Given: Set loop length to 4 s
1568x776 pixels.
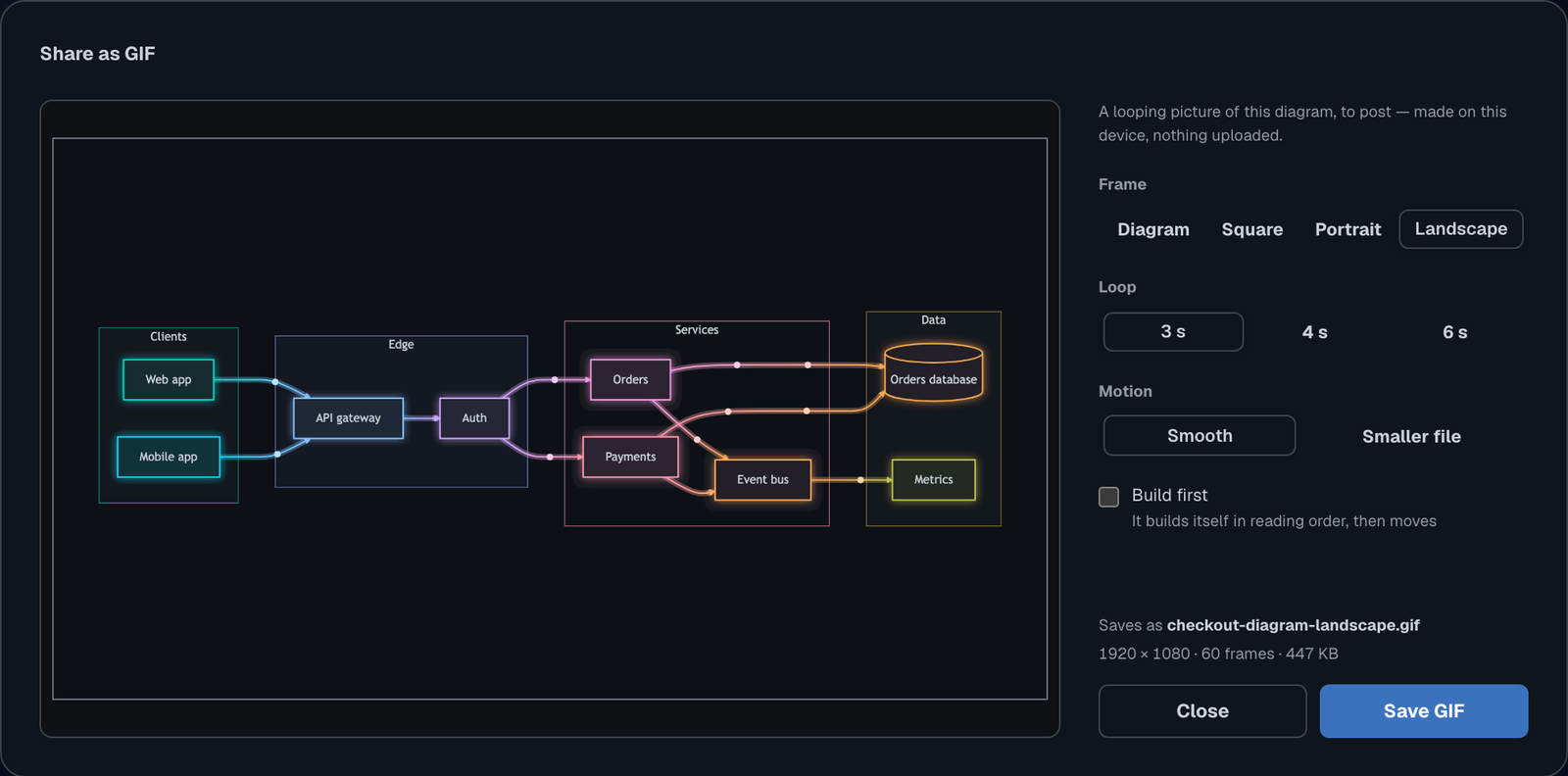Looking at the screenshot, I should coord(1314,332).
